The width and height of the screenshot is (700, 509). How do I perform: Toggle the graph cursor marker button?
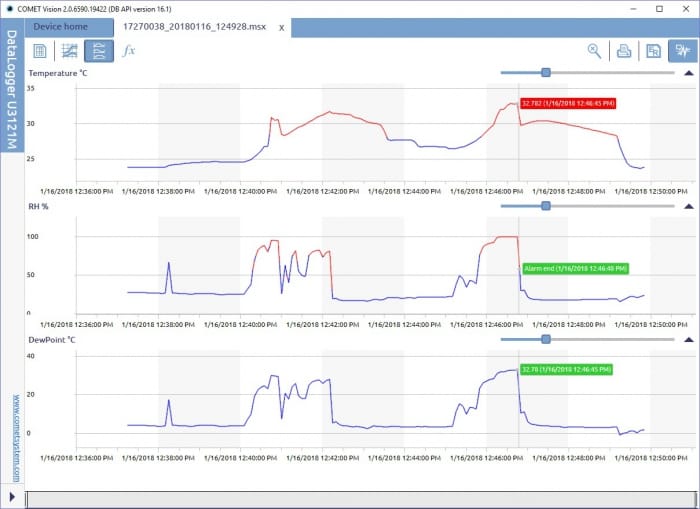tap(682, 51)
